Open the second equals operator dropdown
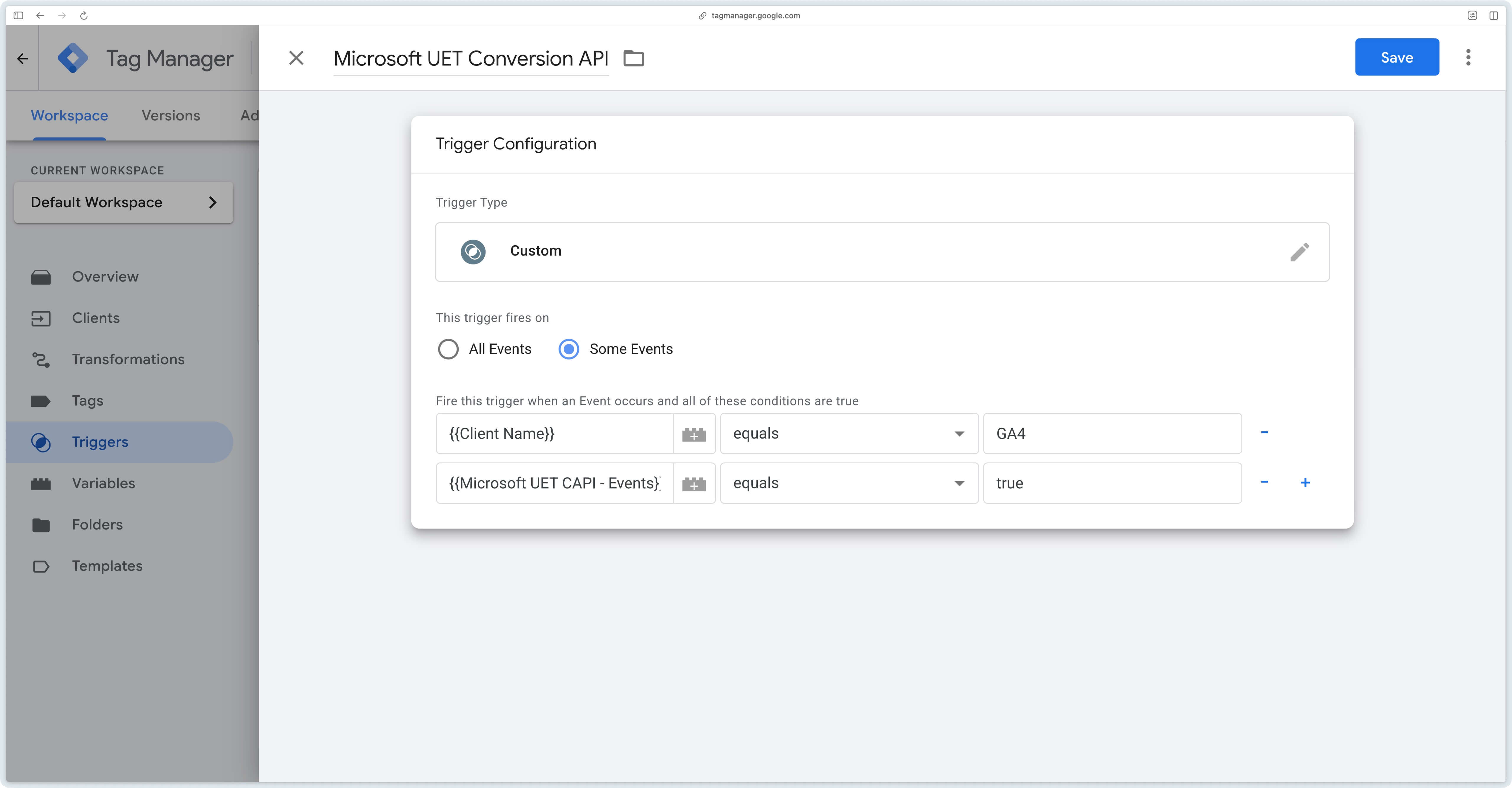 click(x=959, y=483)
